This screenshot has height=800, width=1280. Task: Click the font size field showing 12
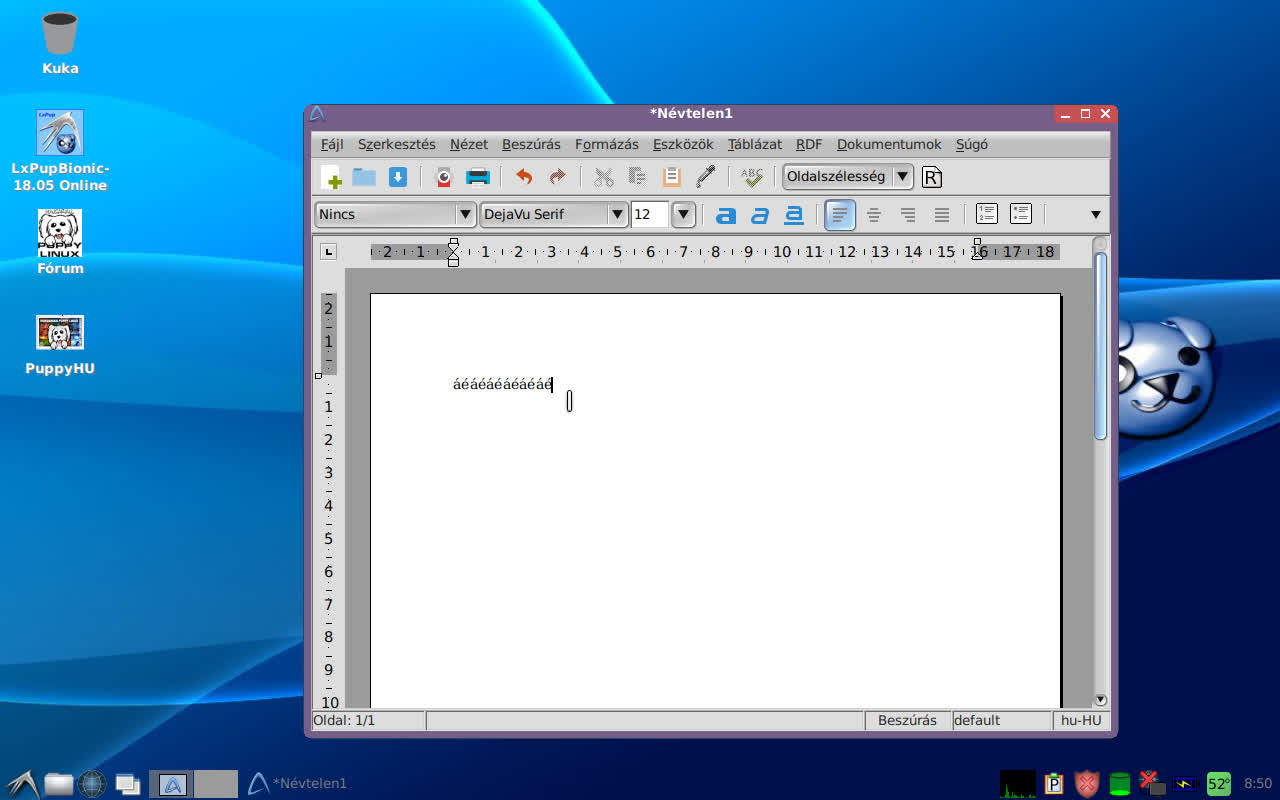pos(650,214)
